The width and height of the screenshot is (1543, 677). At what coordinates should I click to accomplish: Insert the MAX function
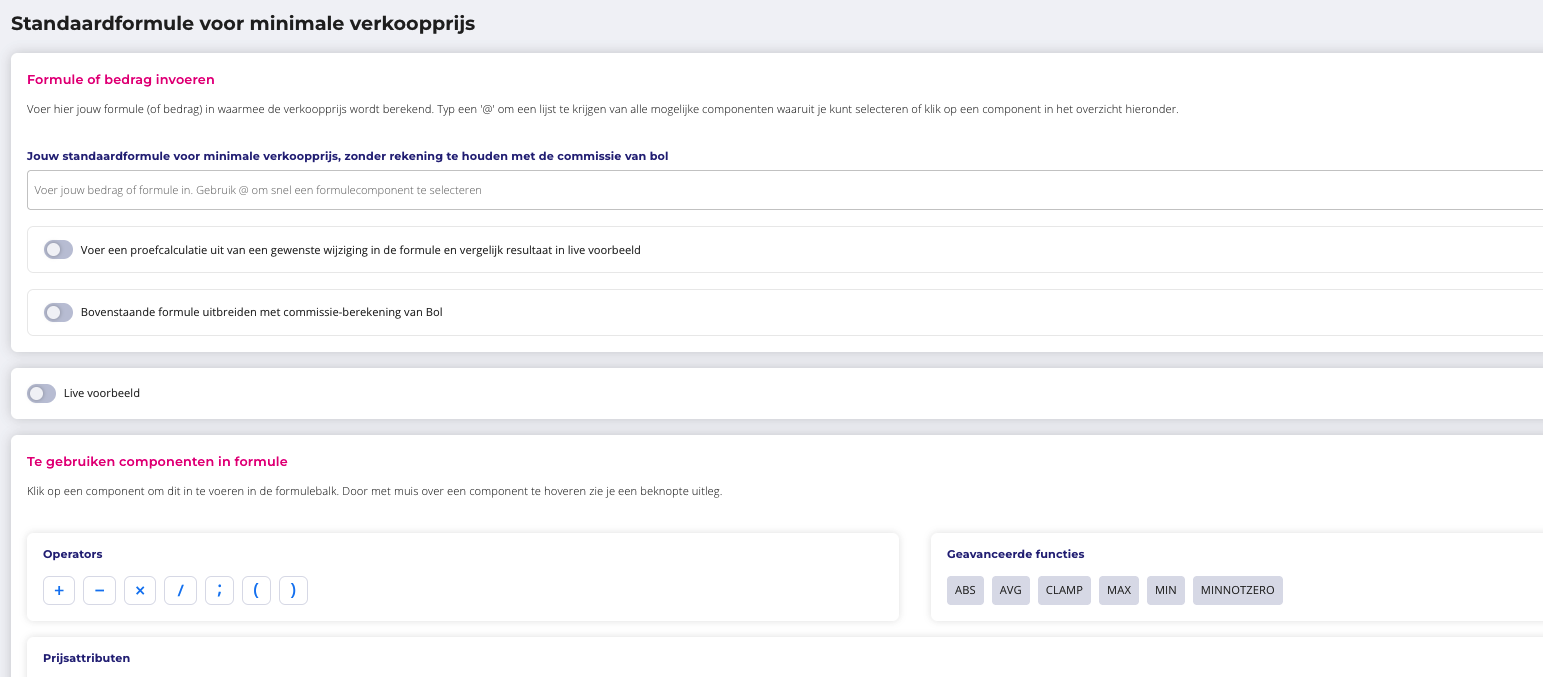(1119, 590)
